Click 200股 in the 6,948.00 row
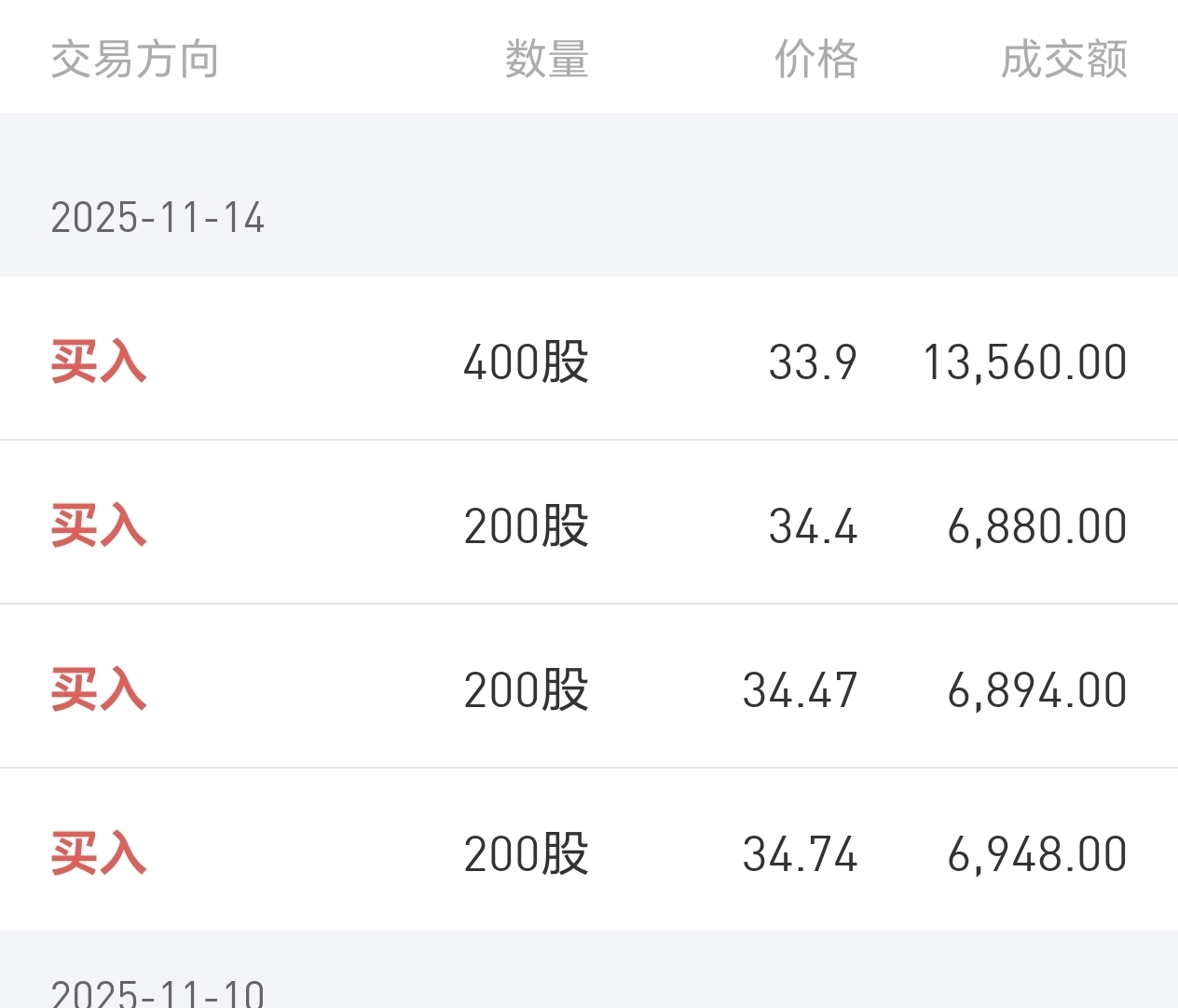The image size is (1178, 1008). pyautogui.click(x=526, y=854)
